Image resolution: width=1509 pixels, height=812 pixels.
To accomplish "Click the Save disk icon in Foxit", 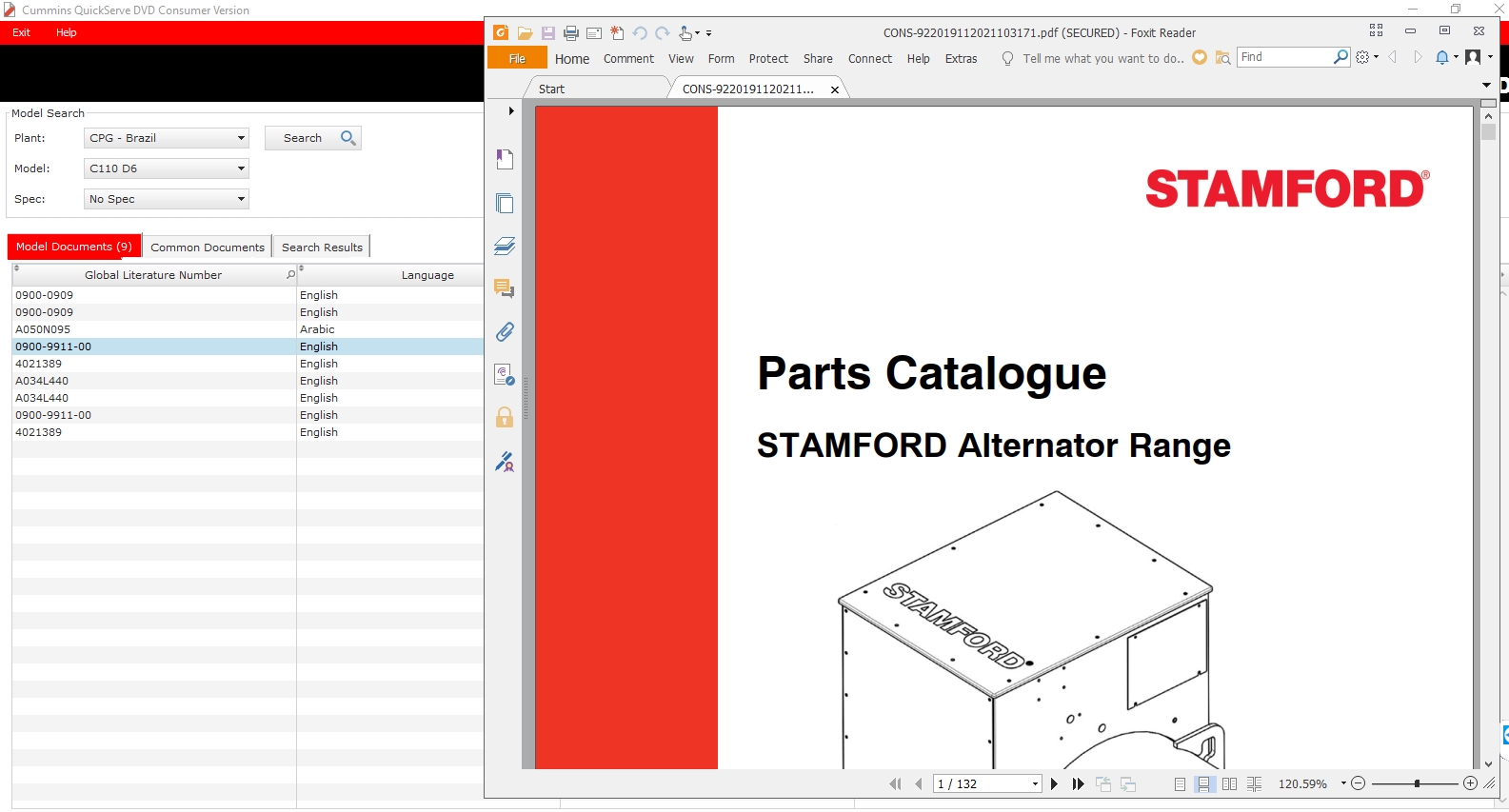I will tap(548, 33).
